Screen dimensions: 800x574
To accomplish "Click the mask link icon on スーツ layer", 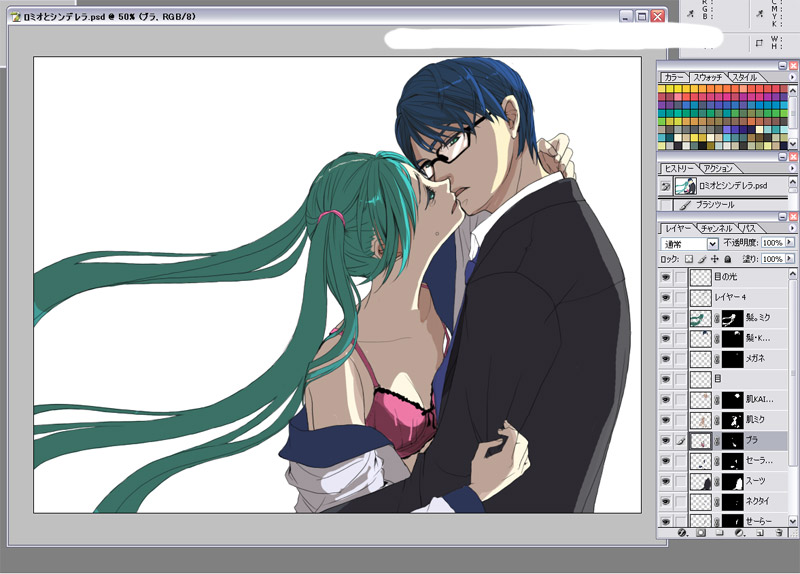I will [716, 482].
